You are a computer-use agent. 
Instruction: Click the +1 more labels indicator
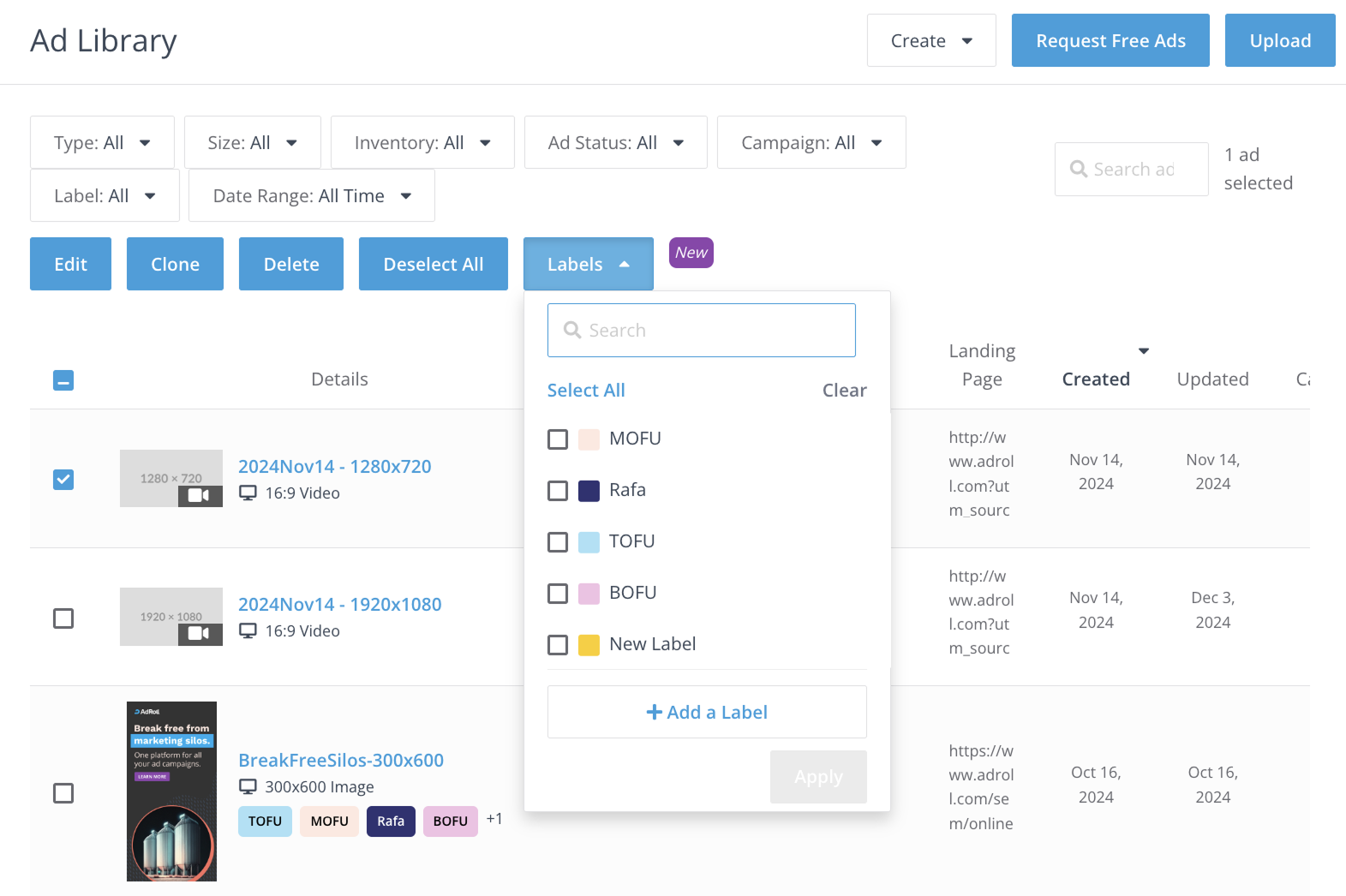[x=494, y=819]
